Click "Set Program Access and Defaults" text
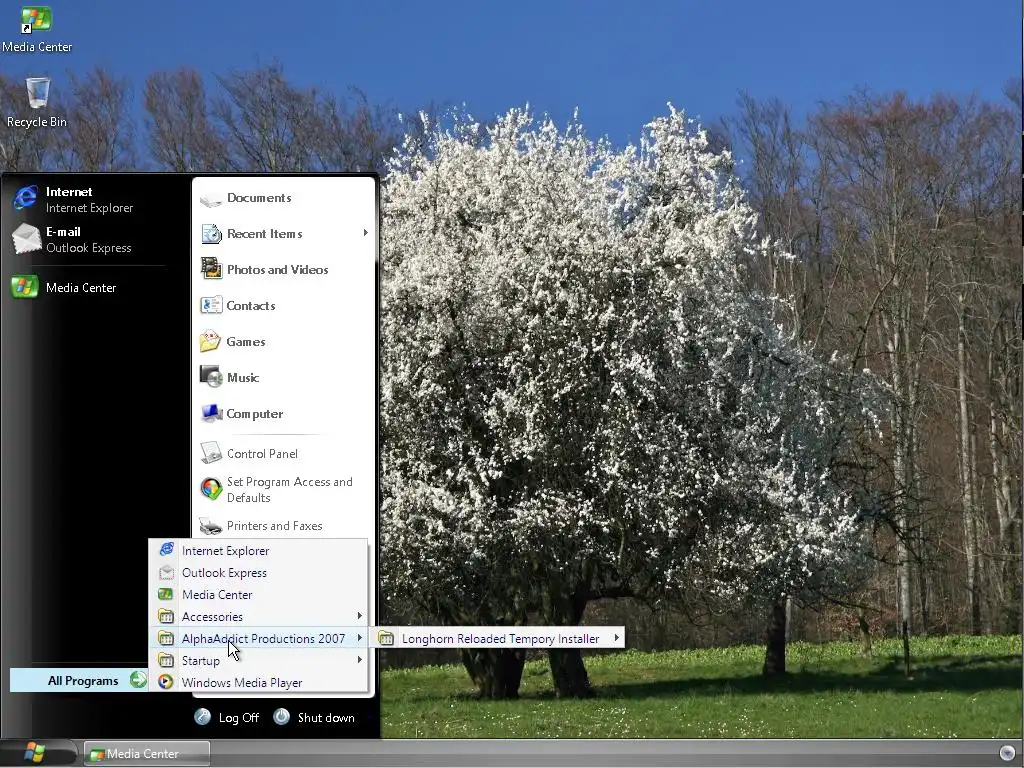Viewport: 1024px width, 768px height. [x=289, y=489]
